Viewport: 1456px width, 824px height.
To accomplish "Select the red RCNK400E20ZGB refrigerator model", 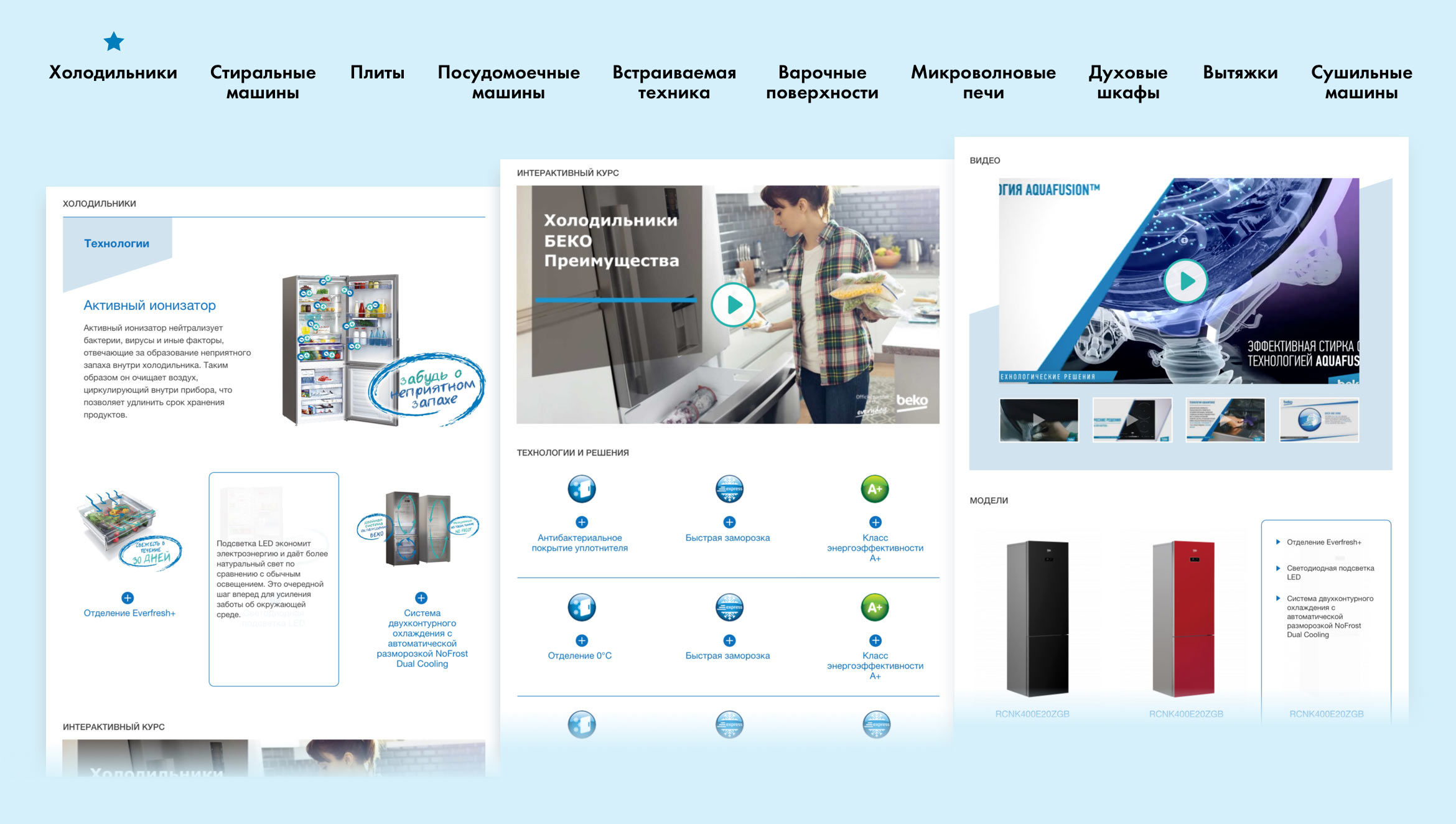I will click(x=1183, y=619).
